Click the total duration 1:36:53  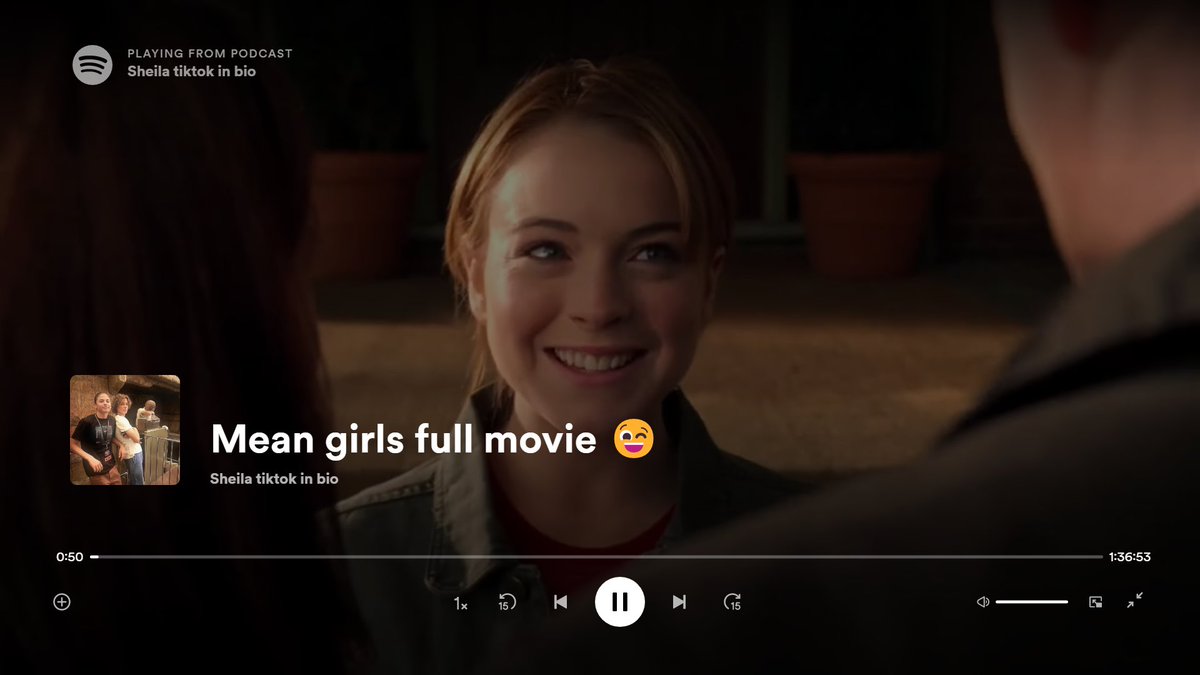coord(1129,557)
